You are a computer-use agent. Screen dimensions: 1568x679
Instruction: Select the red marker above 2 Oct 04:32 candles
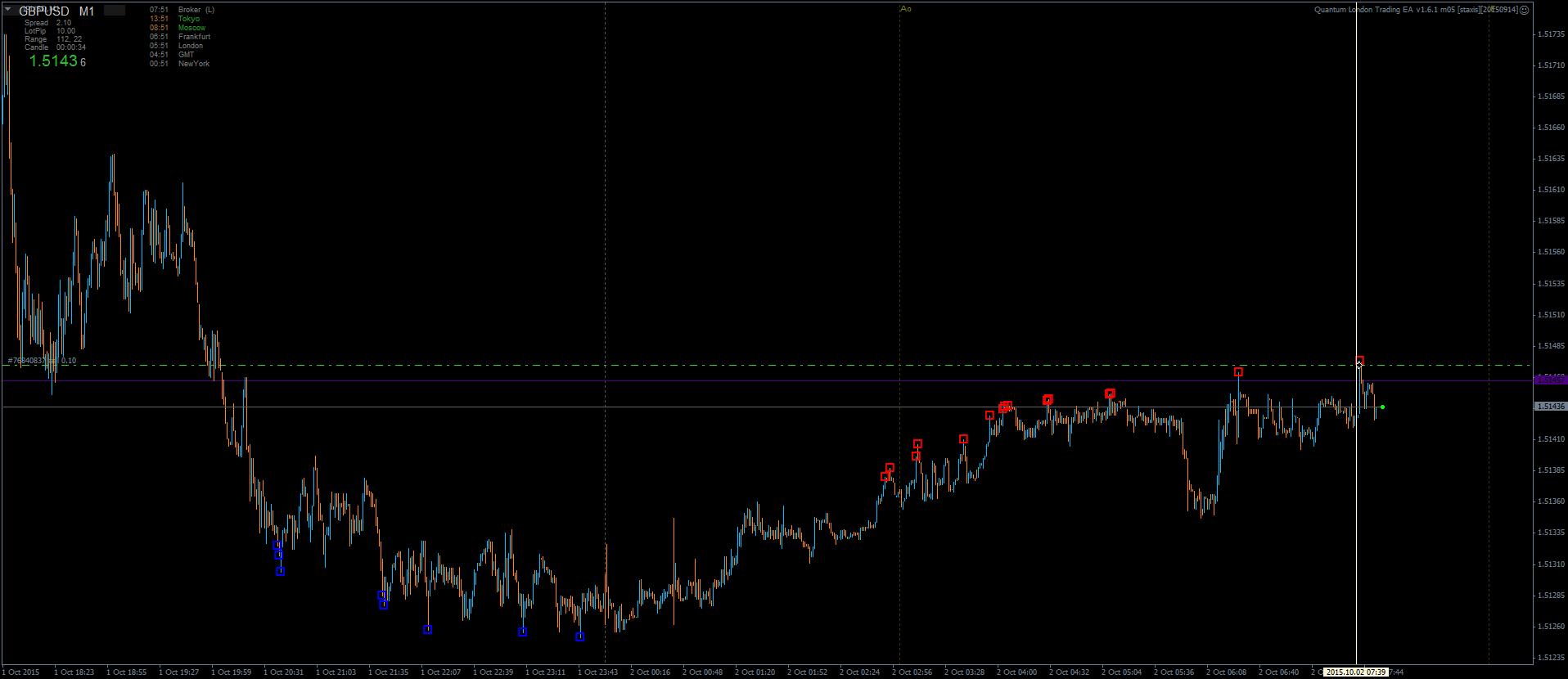coord(1048,399)
